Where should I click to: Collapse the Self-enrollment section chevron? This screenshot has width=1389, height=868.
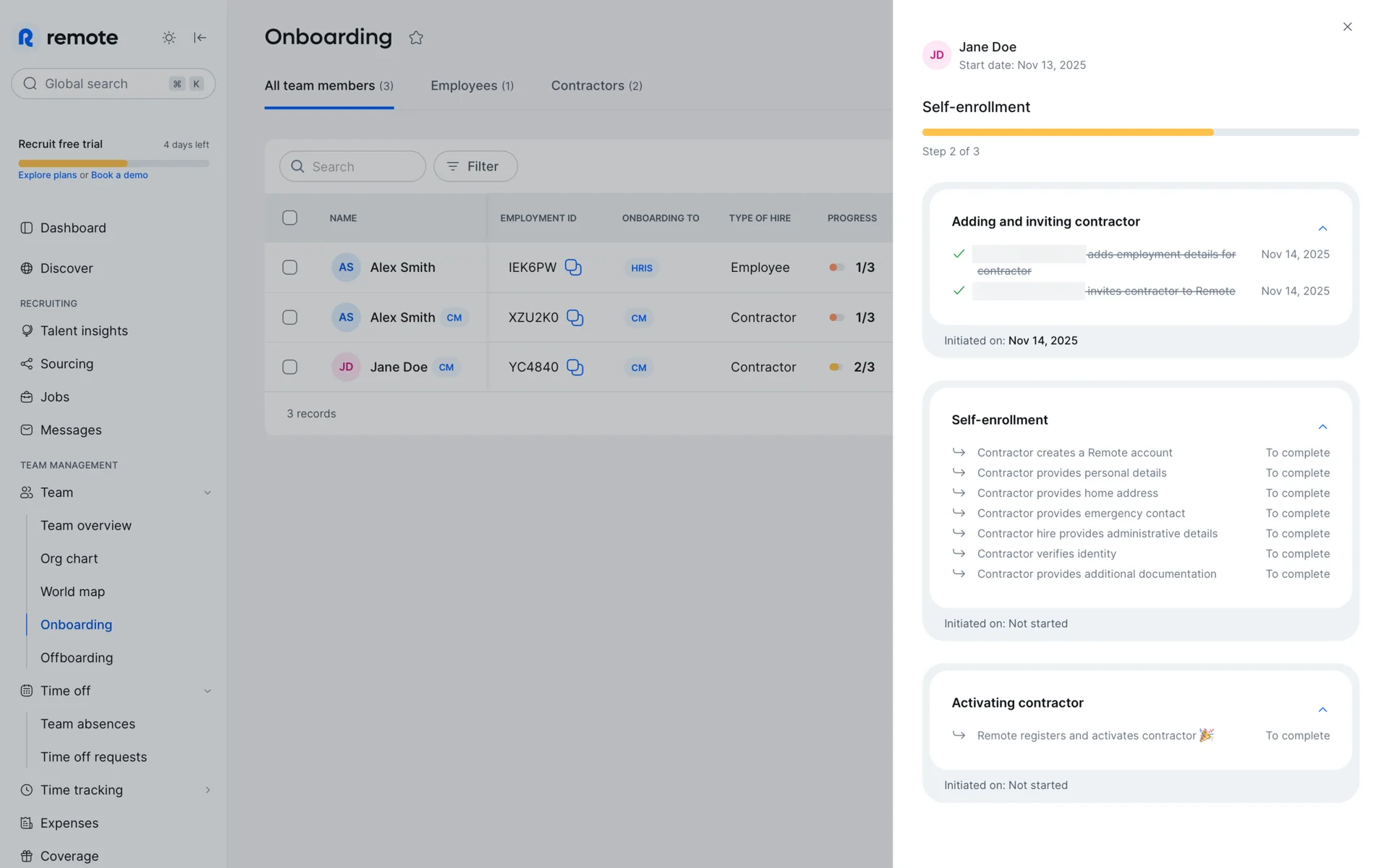(x=1322, y=427)
